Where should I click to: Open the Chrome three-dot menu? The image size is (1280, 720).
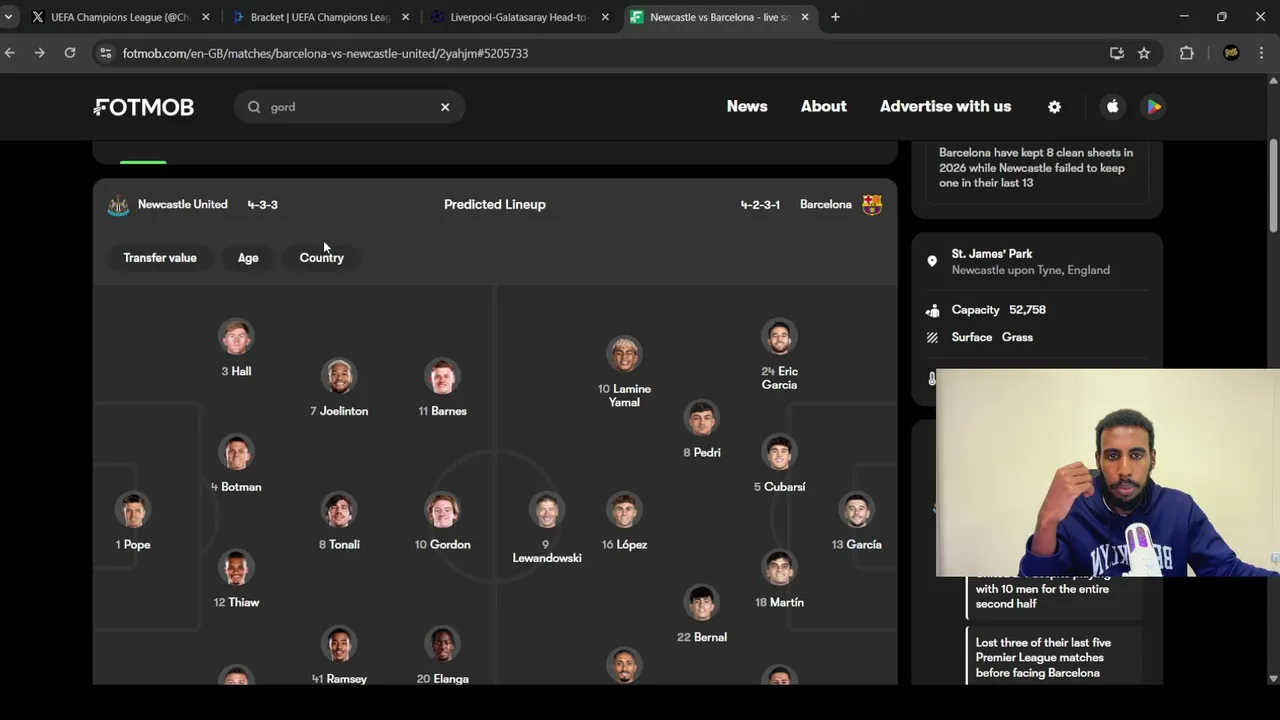coord(1262,53)
